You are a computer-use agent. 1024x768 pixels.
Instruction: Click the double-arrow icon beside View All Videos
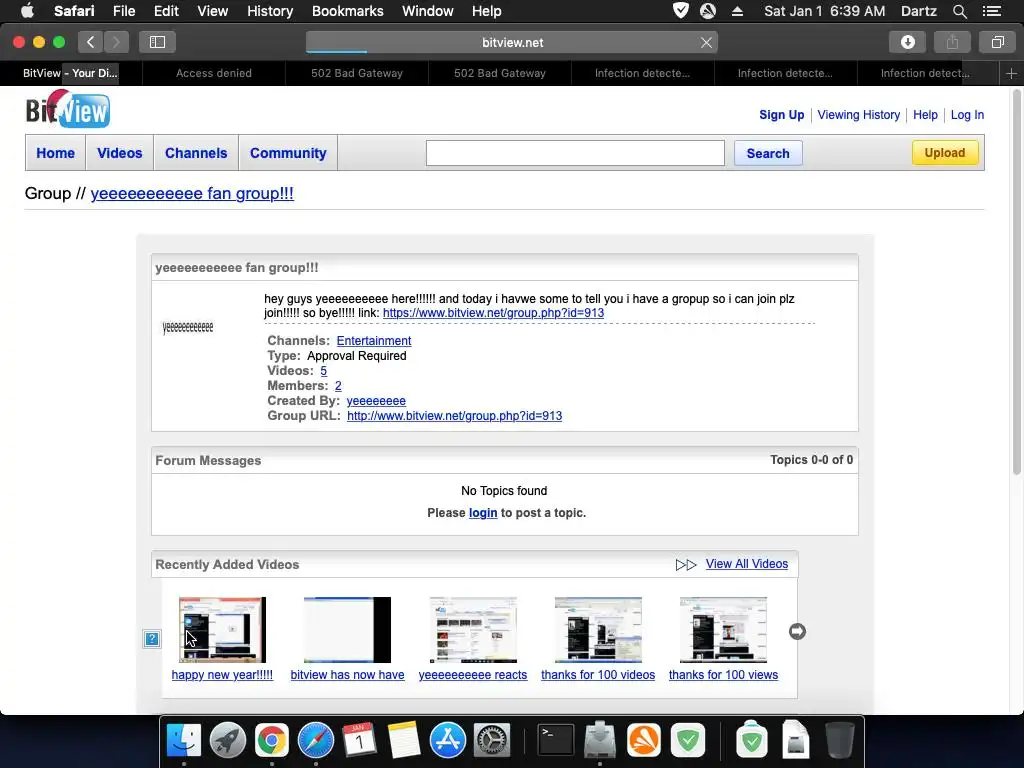[686, 565]
